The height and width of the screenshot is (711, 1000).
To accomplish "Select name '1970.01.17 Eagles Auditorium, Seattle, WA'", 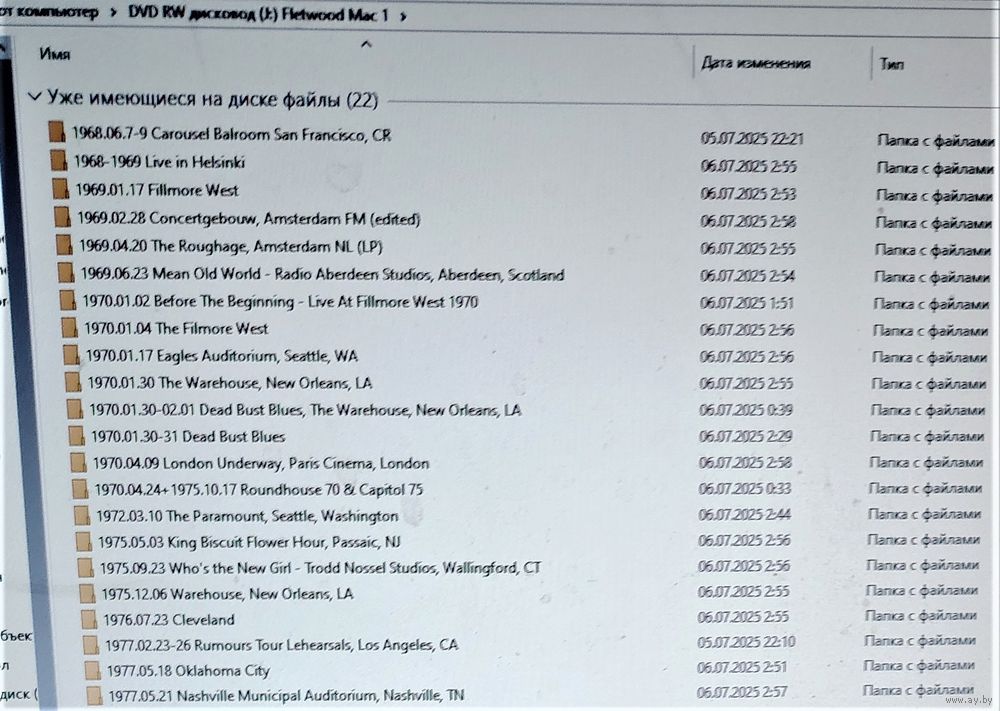I will coord(222,356).
